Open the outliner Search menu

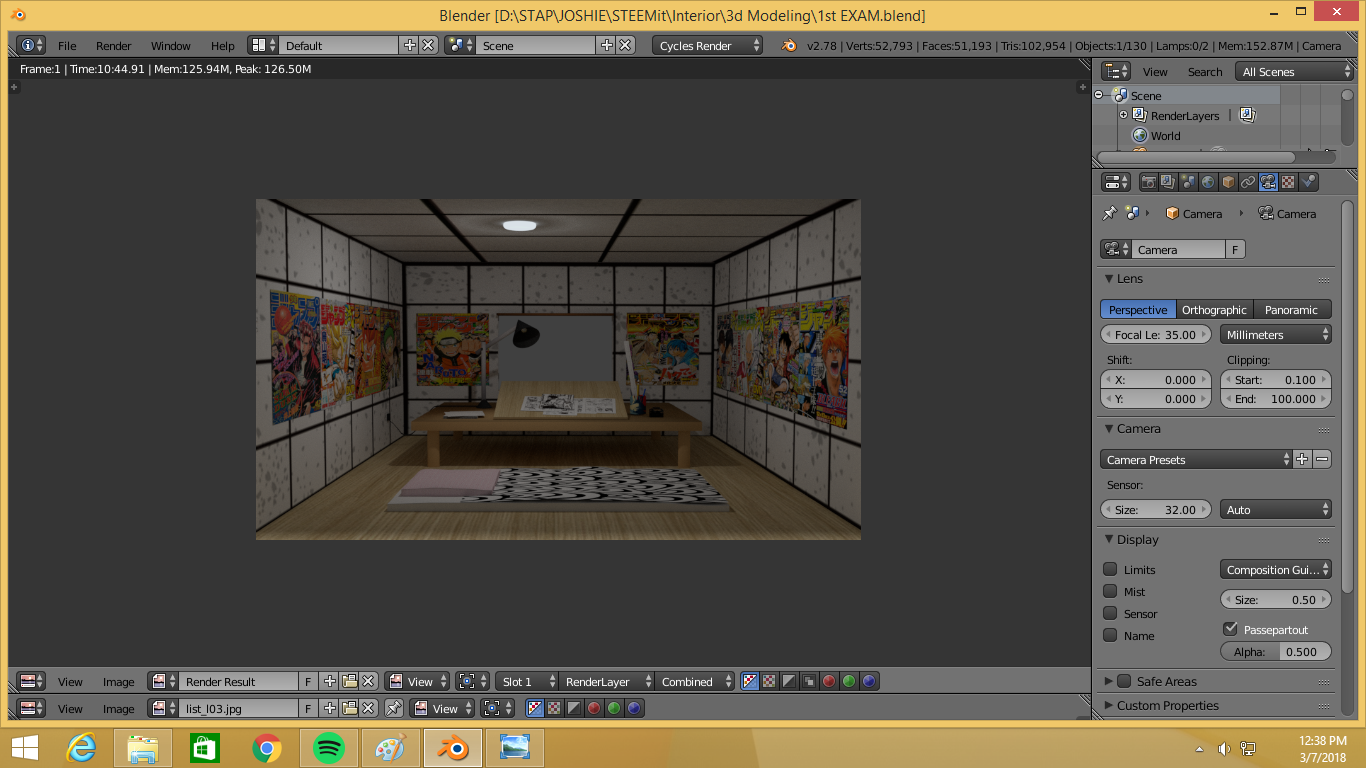(x=1205, y=71)
